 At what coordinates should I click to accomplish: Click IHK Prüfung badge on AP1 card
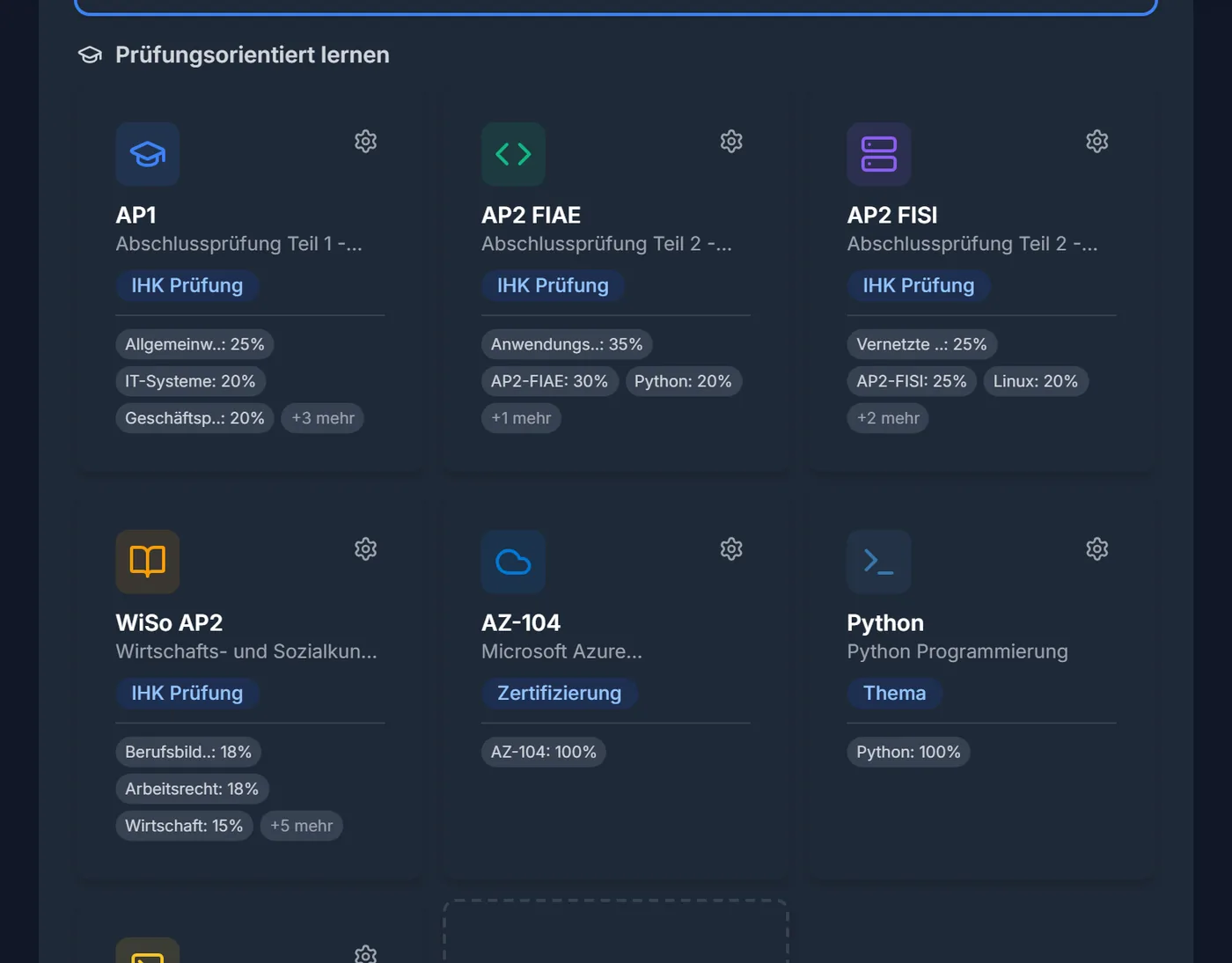pos(187,285)
